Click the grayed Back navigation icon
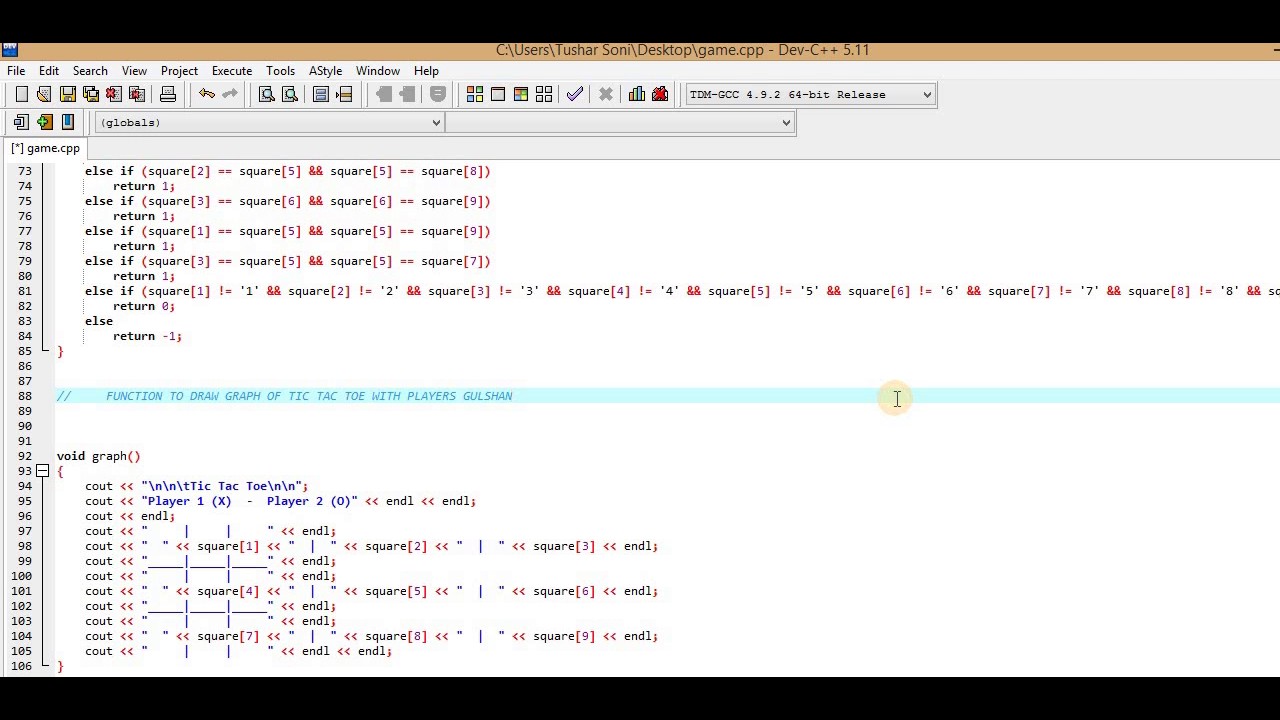1280x720 pixels. tap(384, 94)
